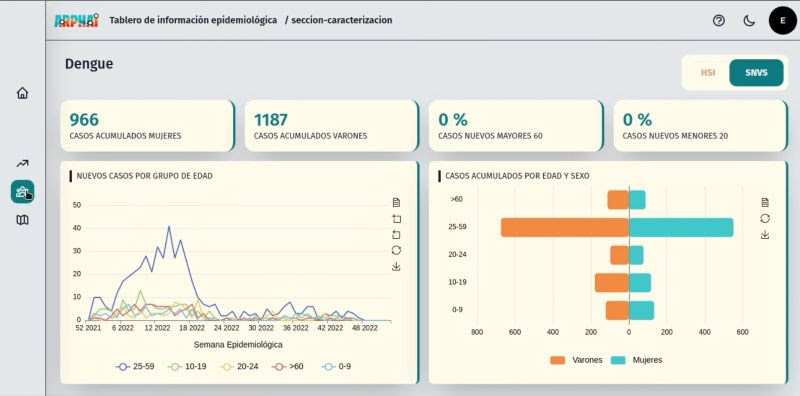The image size is (800, 396).
Task: Open the map section in sidebar
Action: [x=22, y=220]
